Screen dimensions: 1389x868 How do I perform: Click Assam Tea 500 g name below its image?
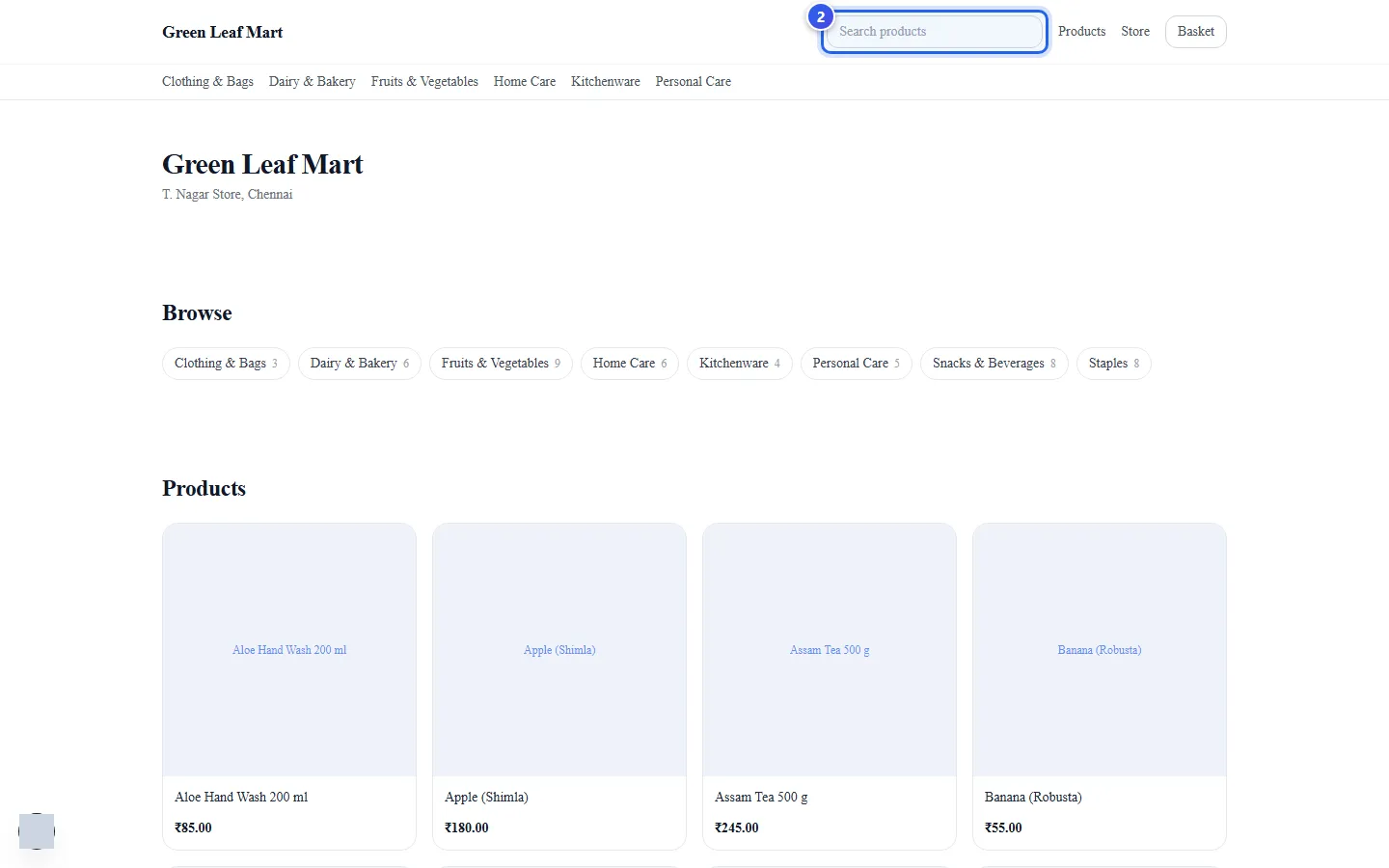[761, 798]
